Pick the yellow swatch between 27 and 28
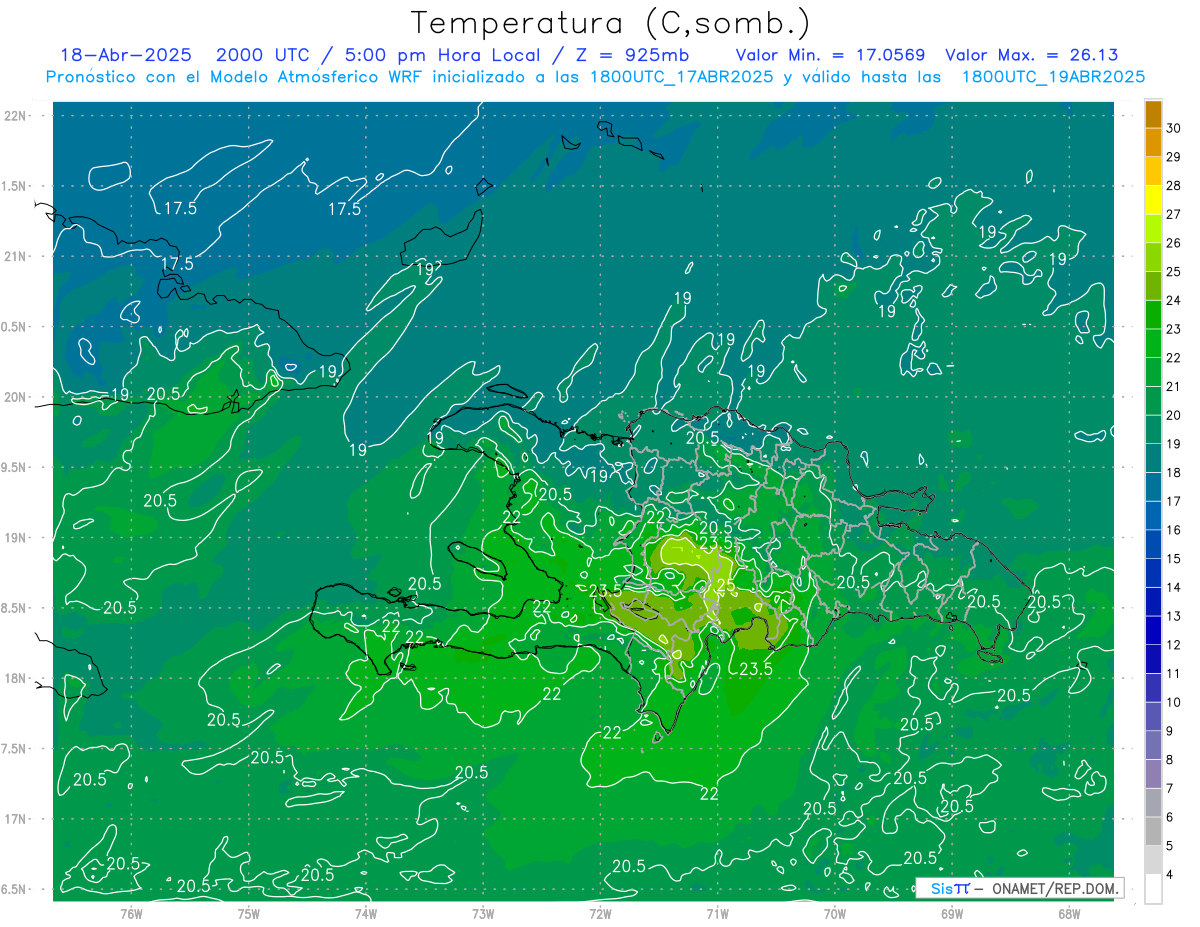 [x=1153, y=199]
